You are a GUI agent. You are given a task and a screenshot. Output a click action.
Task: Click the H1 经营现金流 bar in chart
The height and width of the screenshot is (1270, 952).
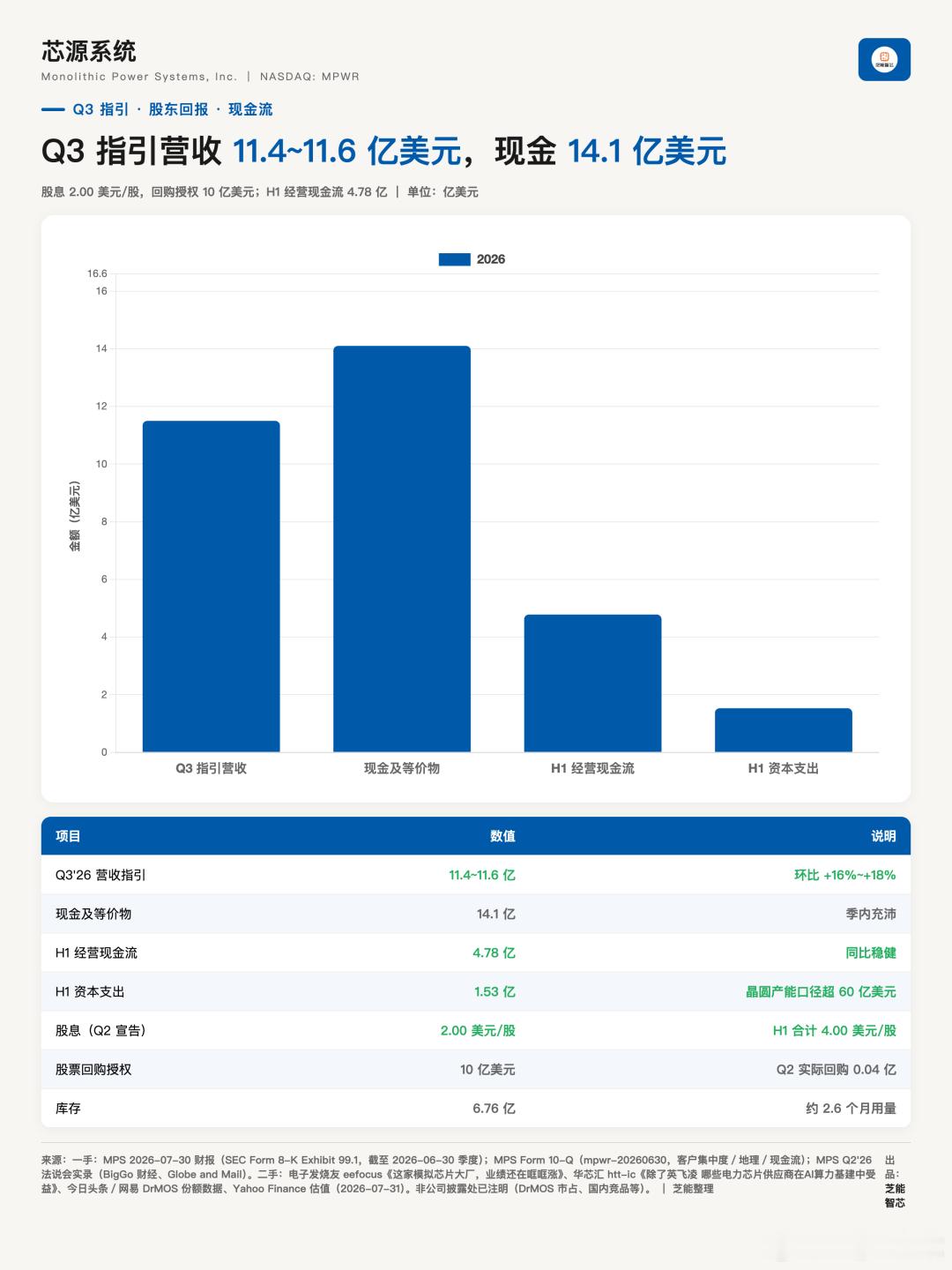pos(592,684)
